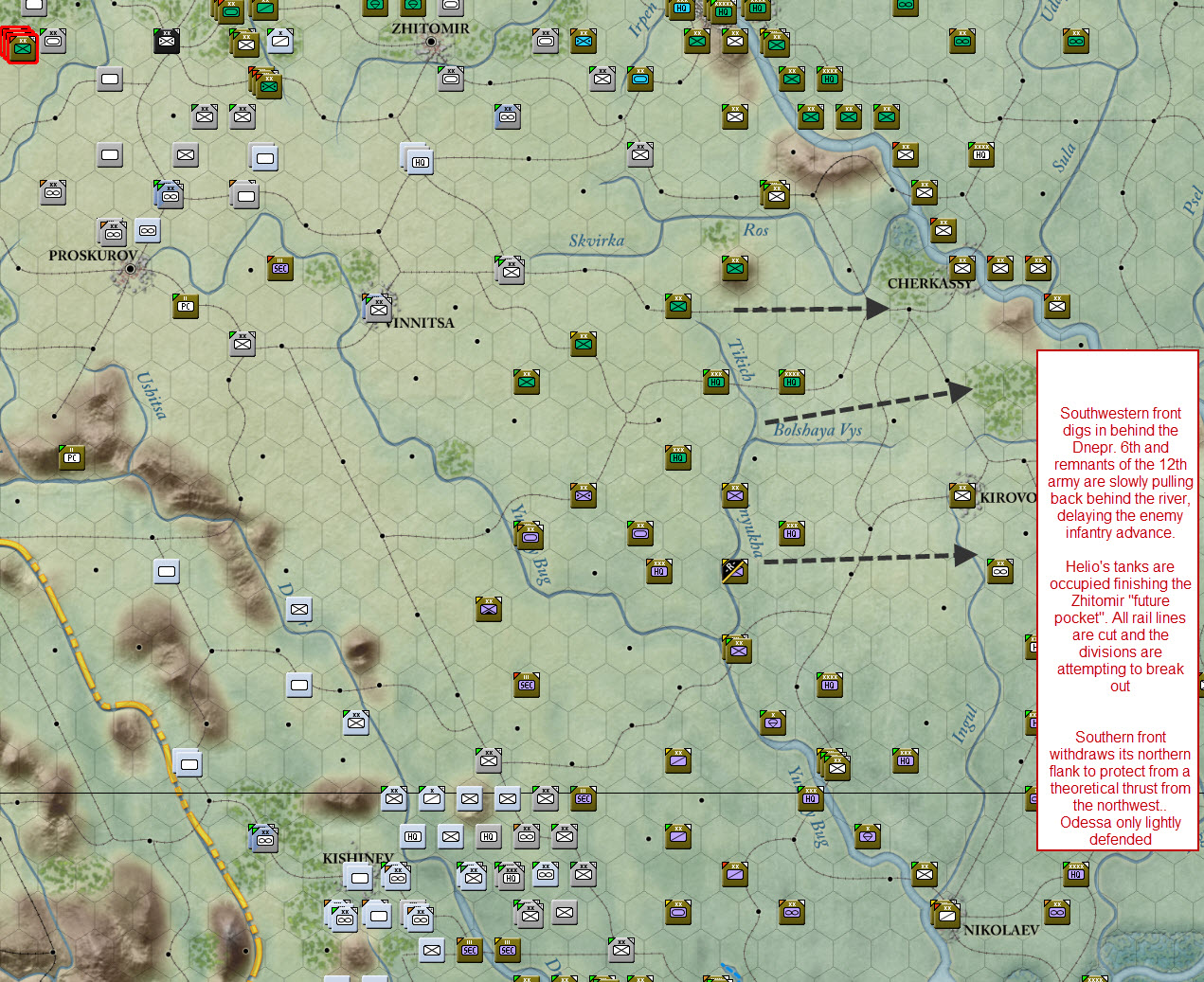Click infantry stack at Skvirka river's west end
The image size is (1204, 982).
(510, 270)
